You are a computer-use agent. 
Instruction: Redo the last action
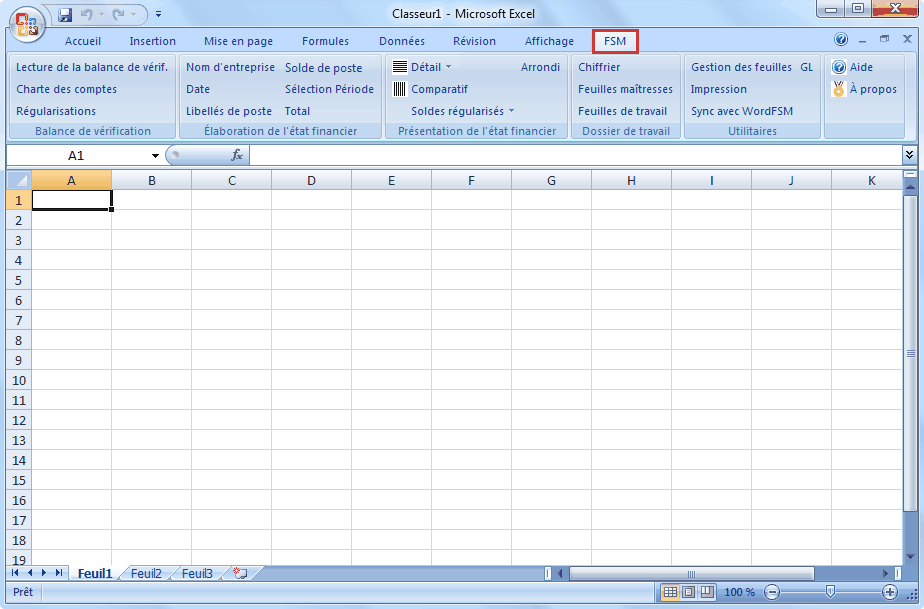(x=118, y=14)
